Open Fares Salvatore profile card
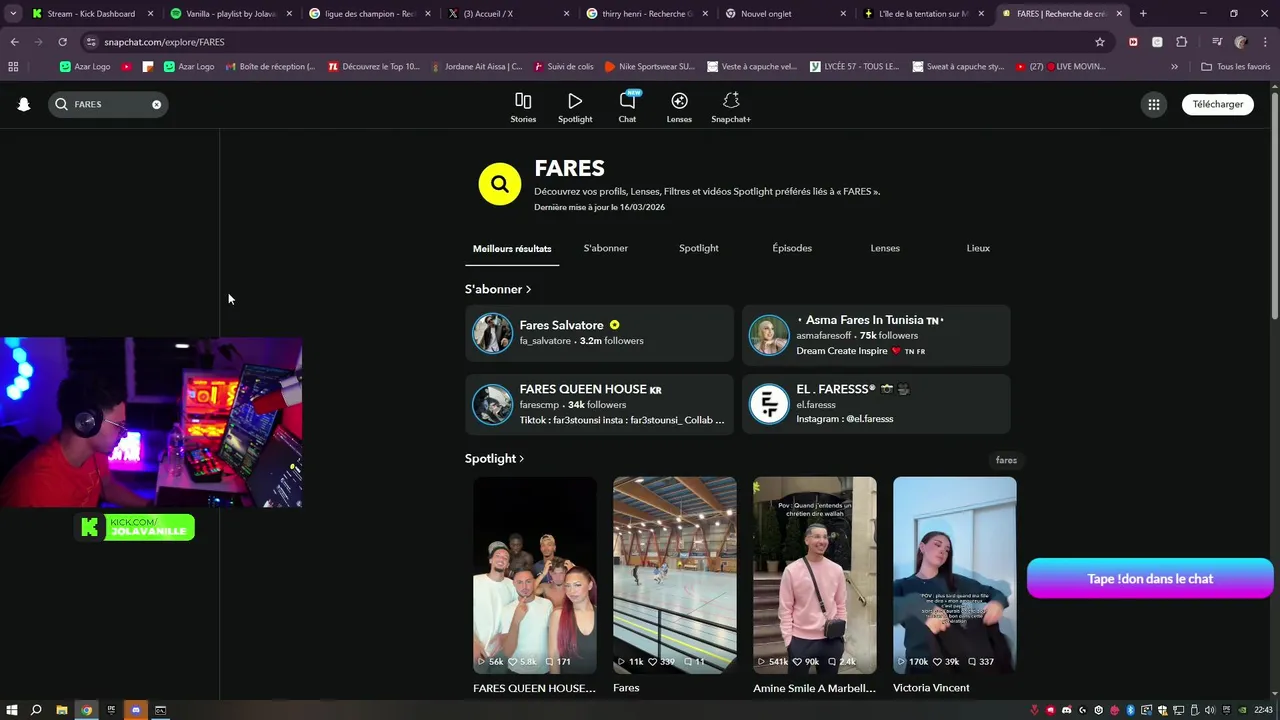 point(599,334)
